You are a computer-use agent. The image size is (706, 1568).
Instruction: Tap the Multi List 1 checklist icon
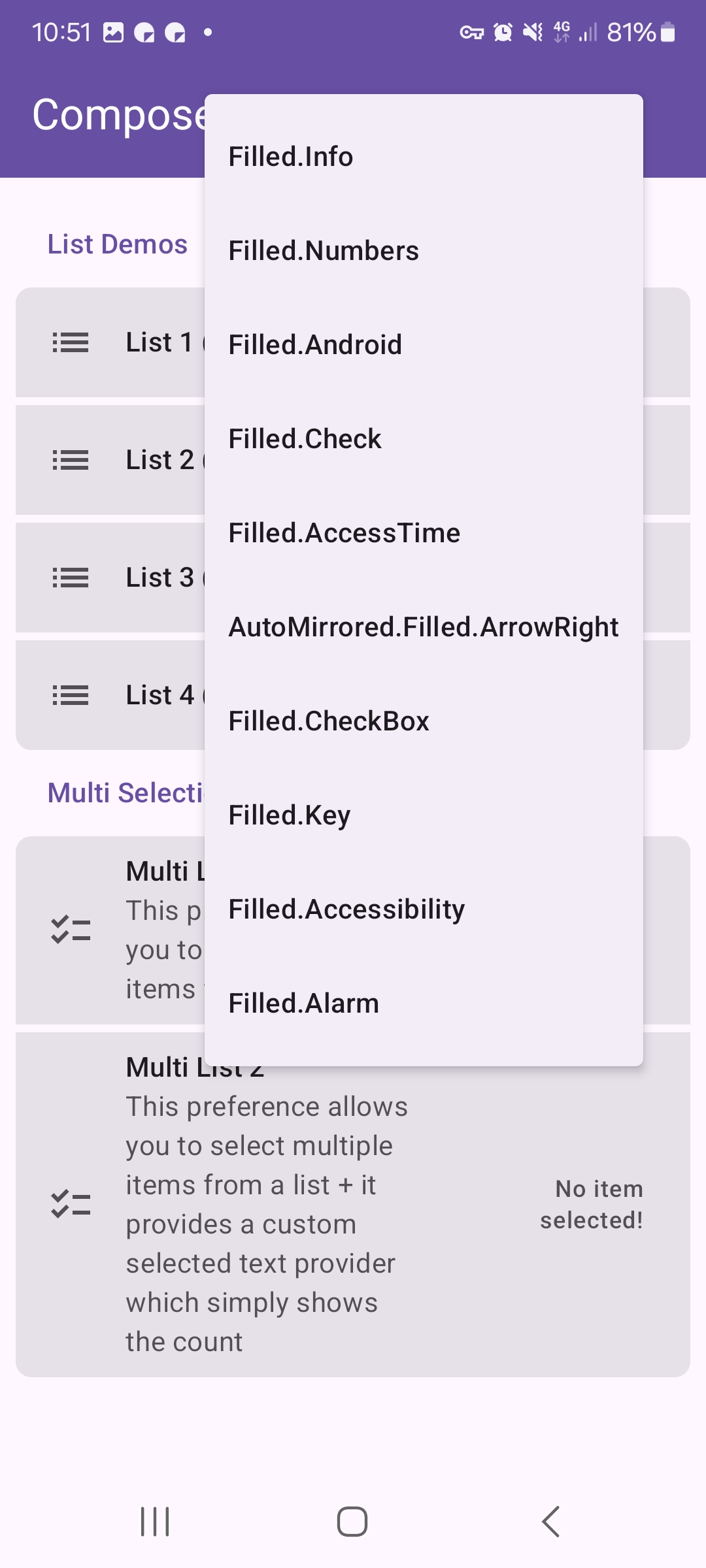[71, 930]
